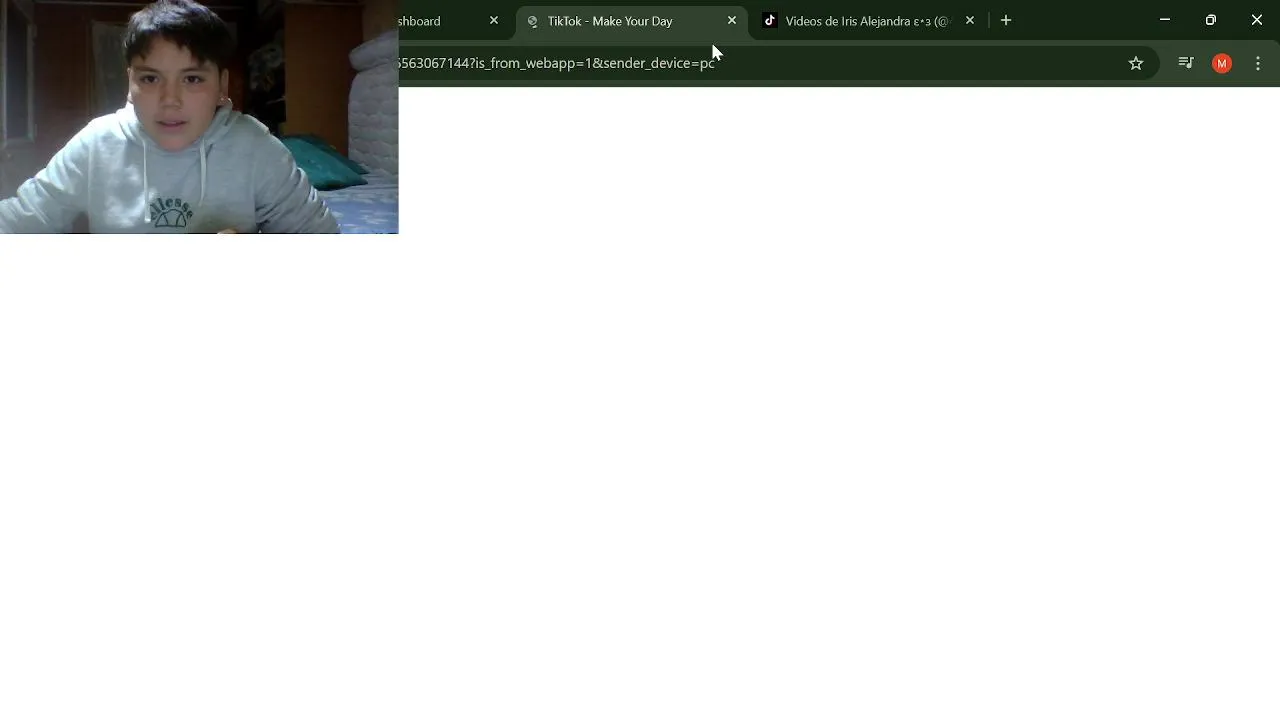Bookmark this page with the star icon
The image size is (1280, 720).
coord(1136,63)
